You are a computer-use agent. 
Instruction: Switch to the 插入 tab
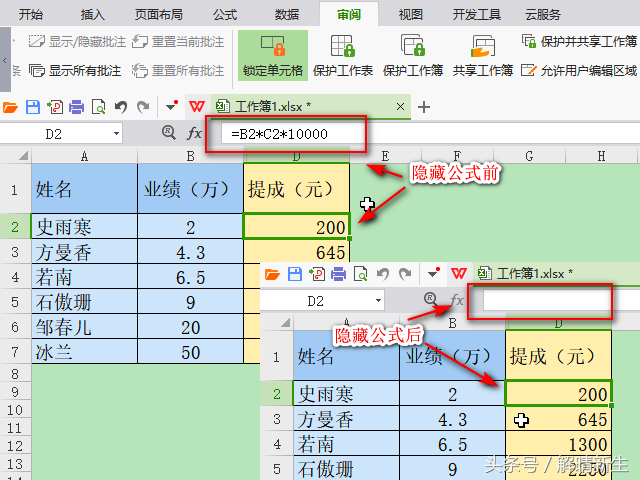[x=93, y=15]
